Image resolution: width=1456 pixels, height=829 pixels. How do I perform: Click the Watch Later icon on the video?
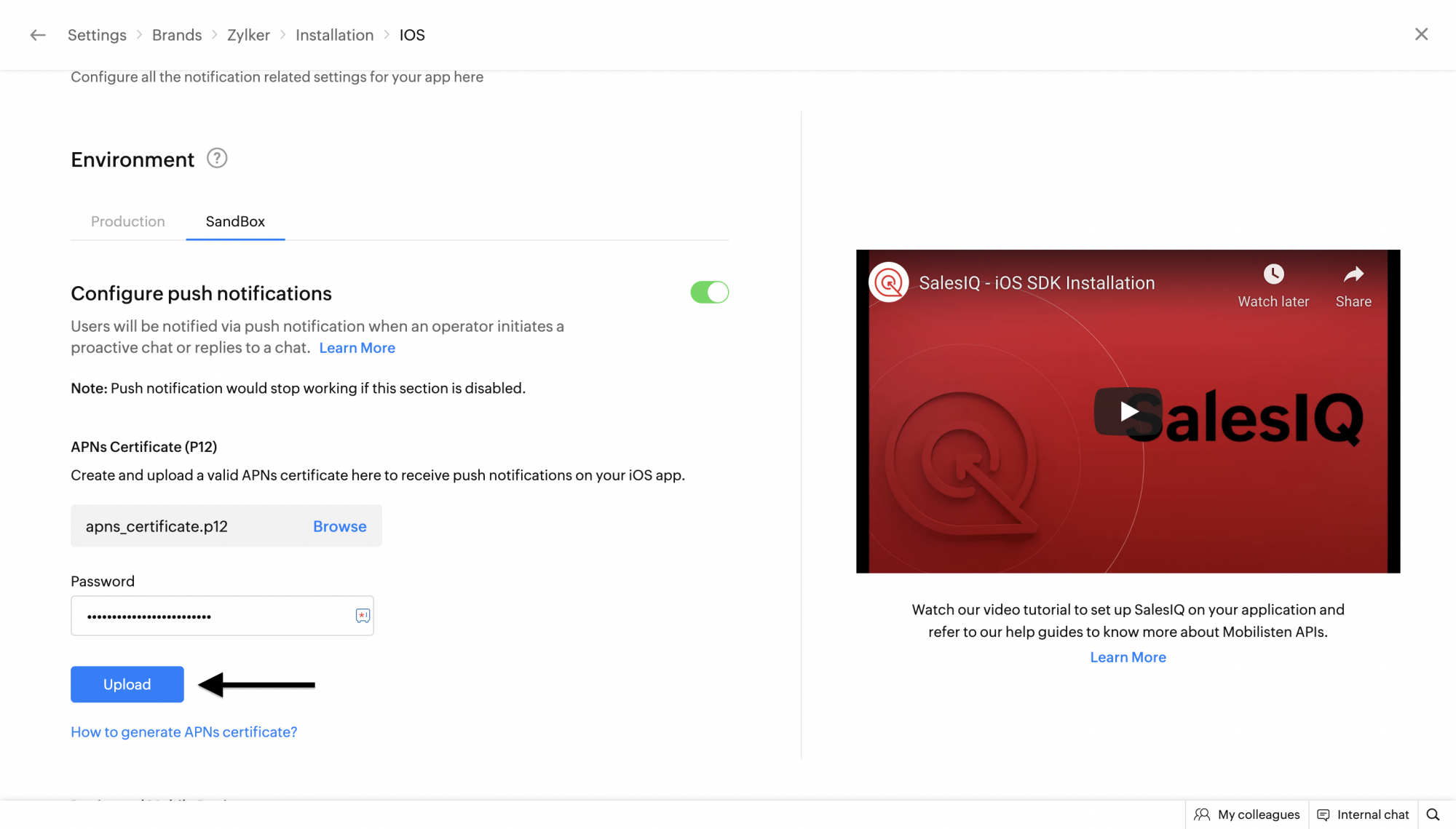(1273, 274)
